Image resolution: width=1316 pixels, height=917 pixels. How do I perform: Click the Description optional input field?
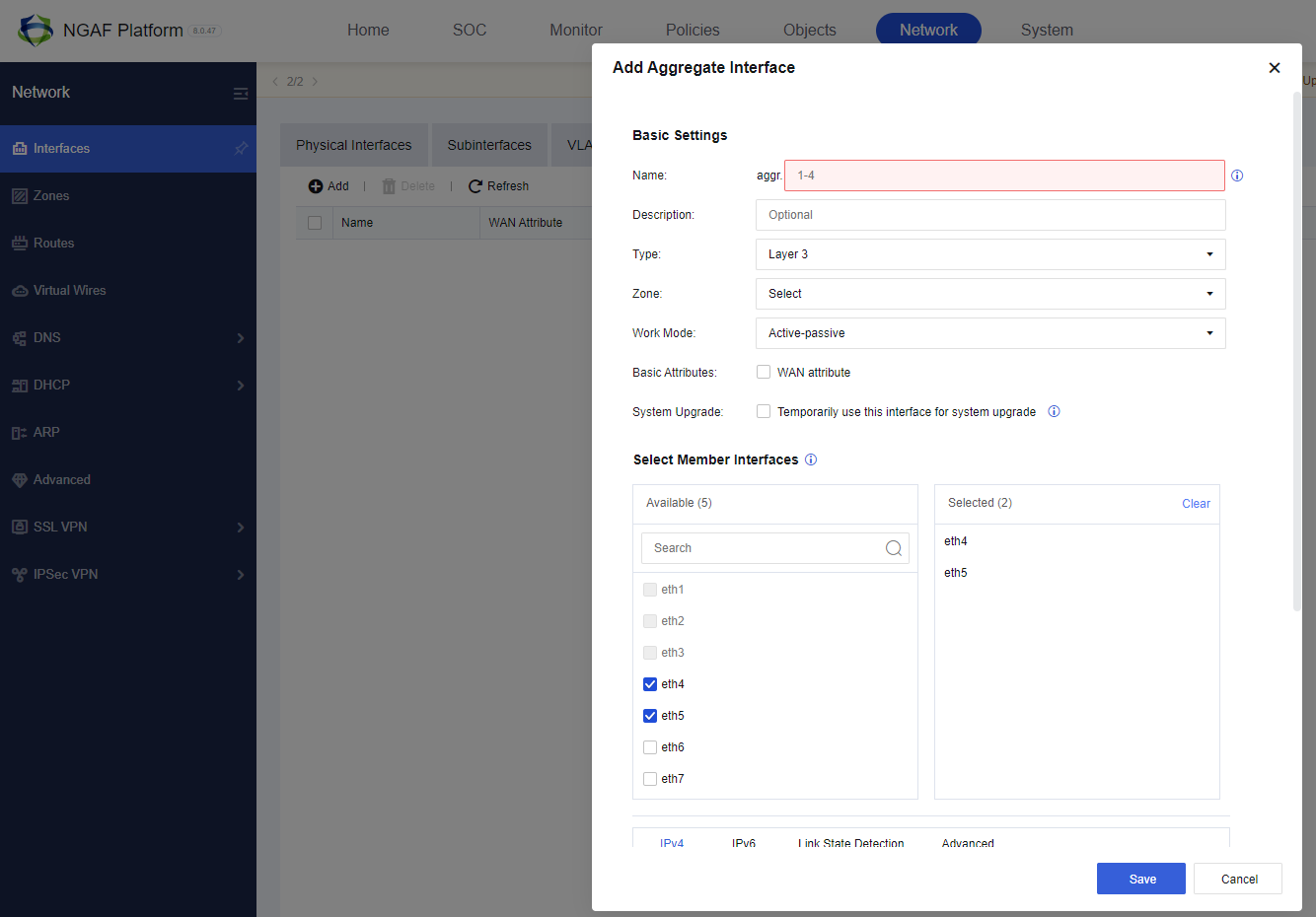click(990, 215)
